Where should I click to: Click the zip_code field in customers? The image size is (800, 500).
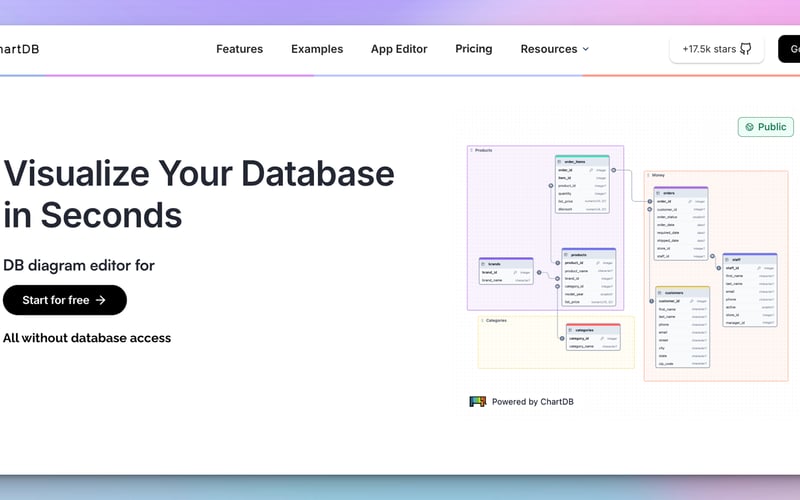[682, 364]
